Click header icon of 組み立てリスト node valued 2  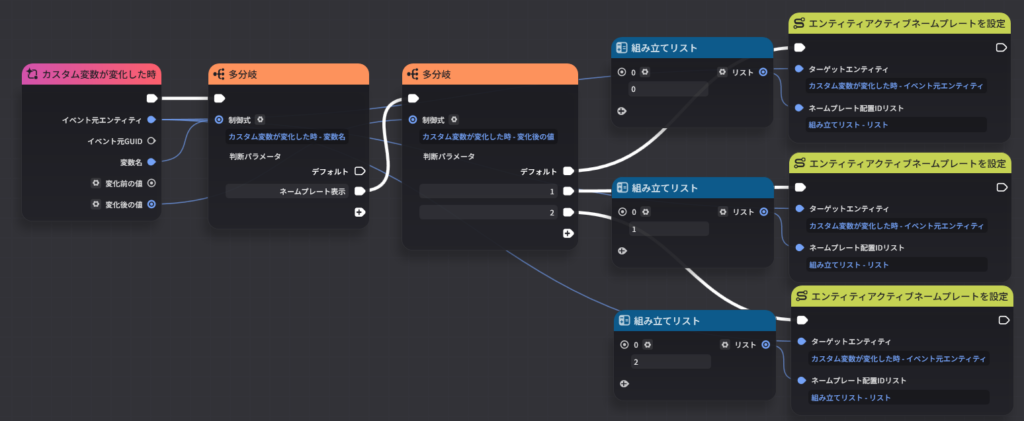tap(625, 321)
